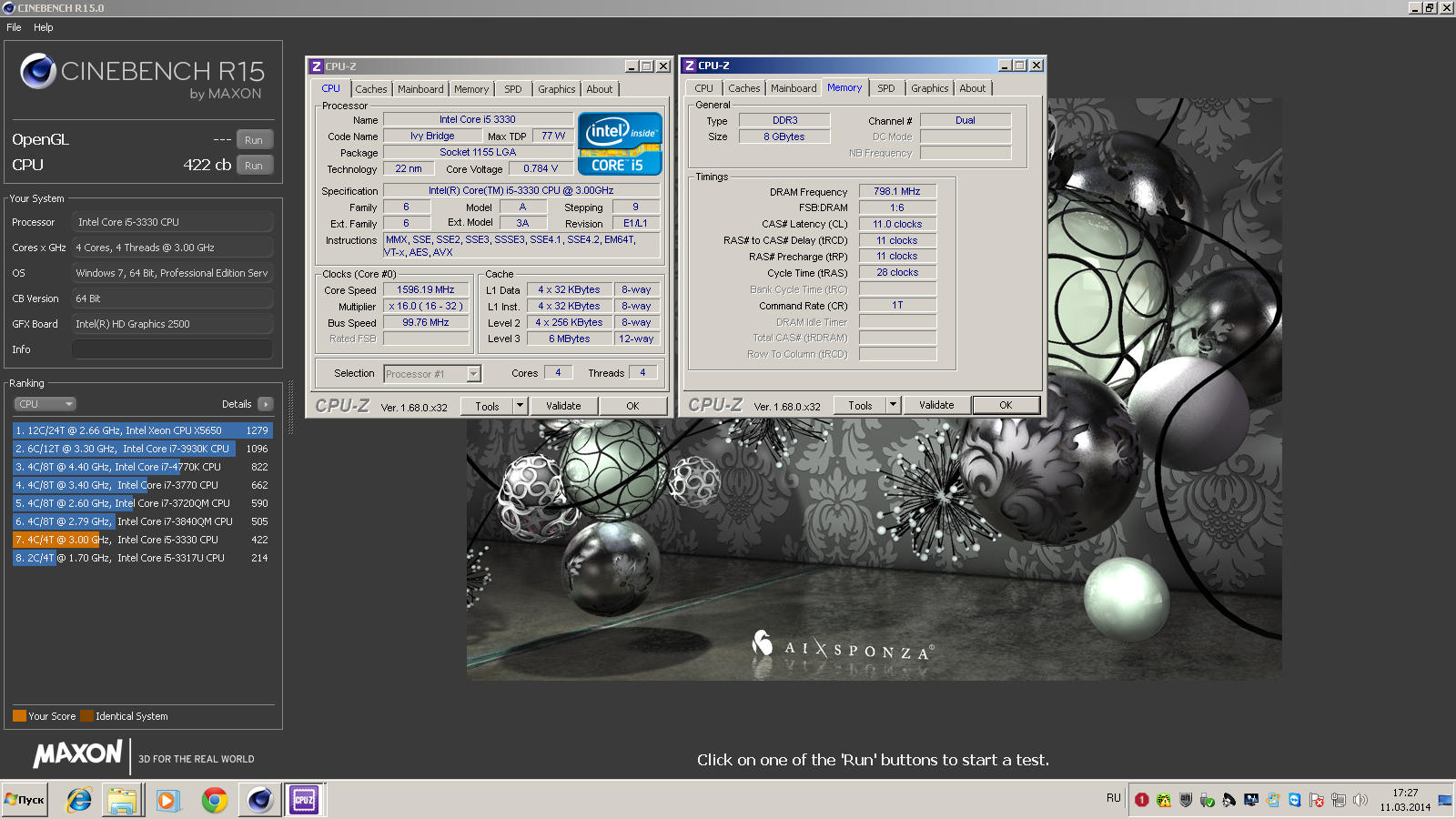
Task: Switch to the Caches tab in the left CPU-Z window
Action: (x=371, y=89)
